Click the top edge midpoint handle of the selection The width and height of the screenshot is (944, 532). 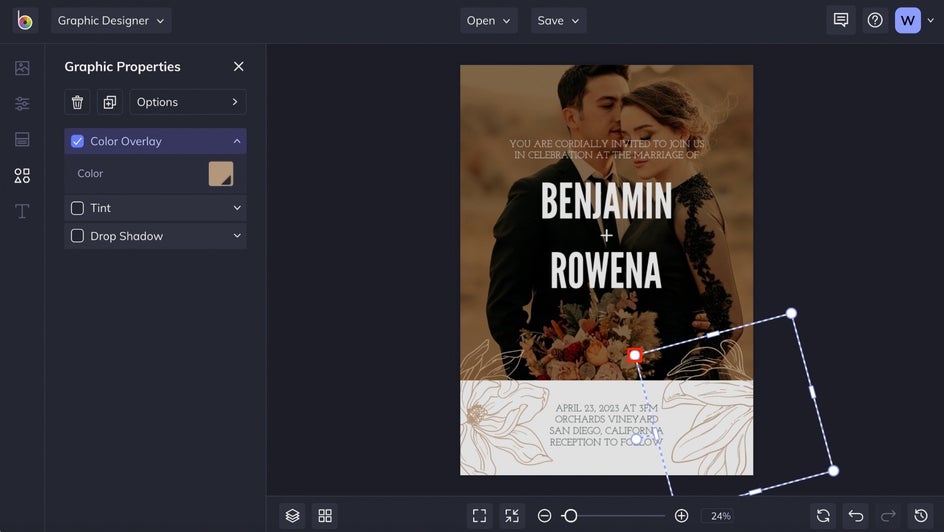(x=713, y=334)
